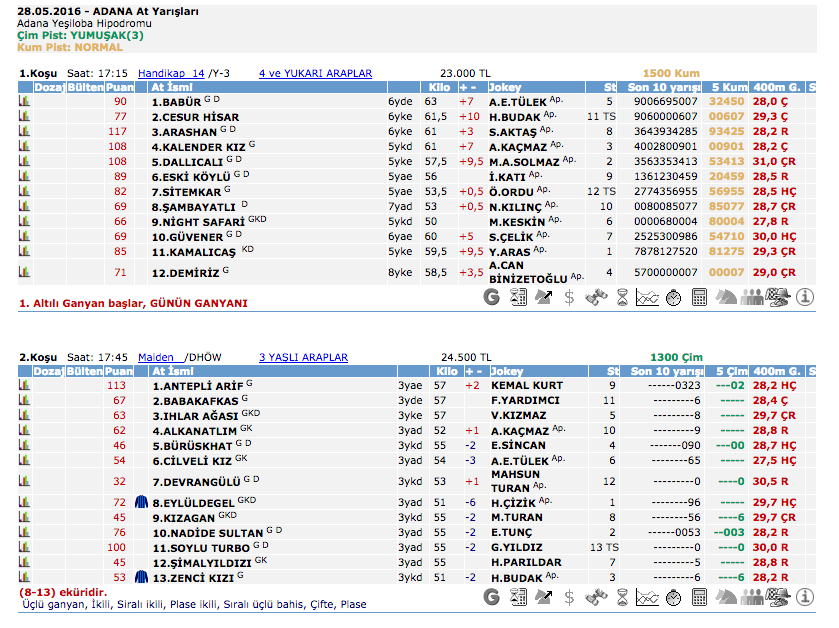
Task: Open the 3 YAŞLI ARAPLAR link
Action: point(303,357)
